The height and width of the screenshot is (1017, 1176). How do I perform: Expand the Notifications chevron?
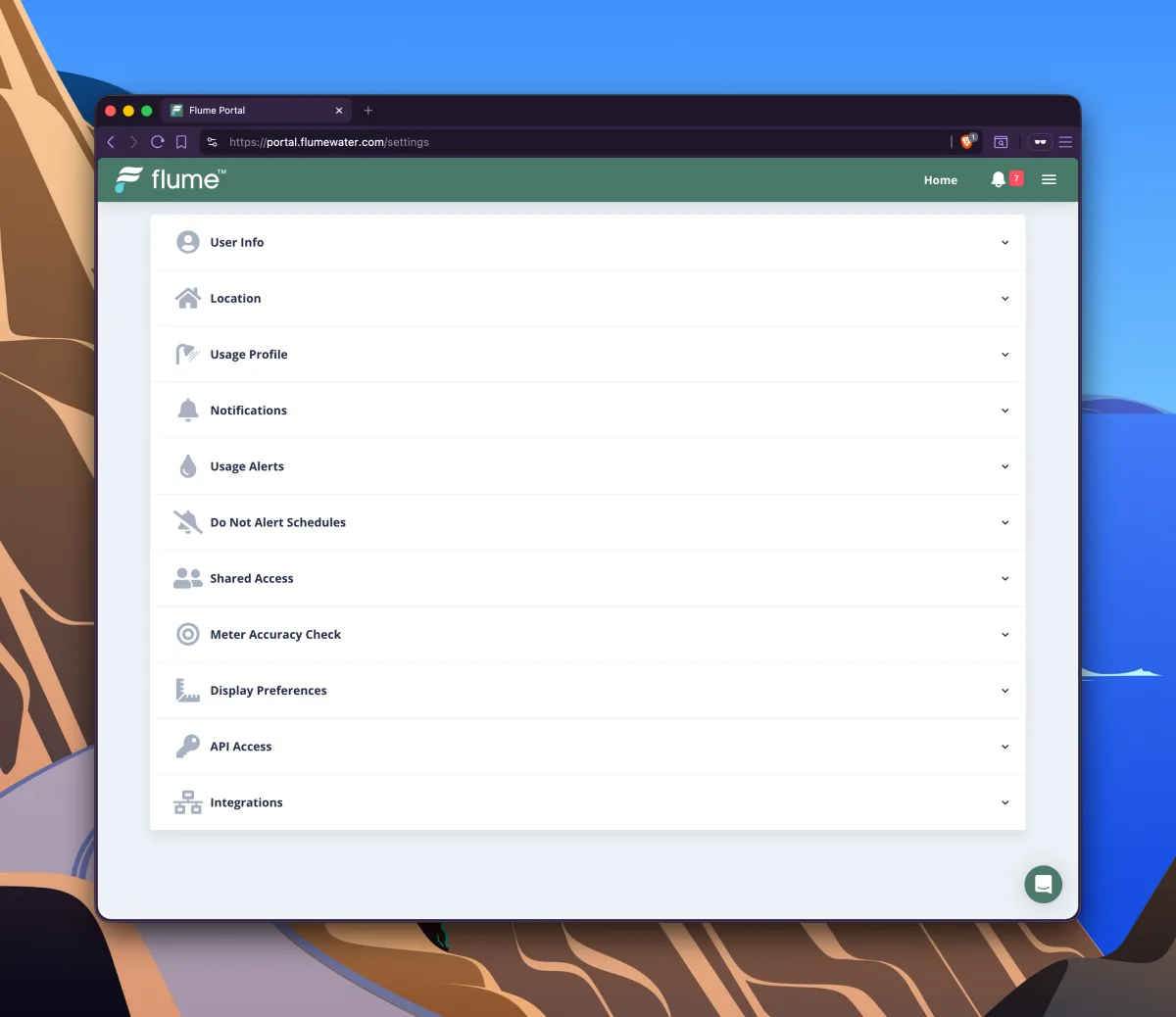click(x=1004, y=411)
